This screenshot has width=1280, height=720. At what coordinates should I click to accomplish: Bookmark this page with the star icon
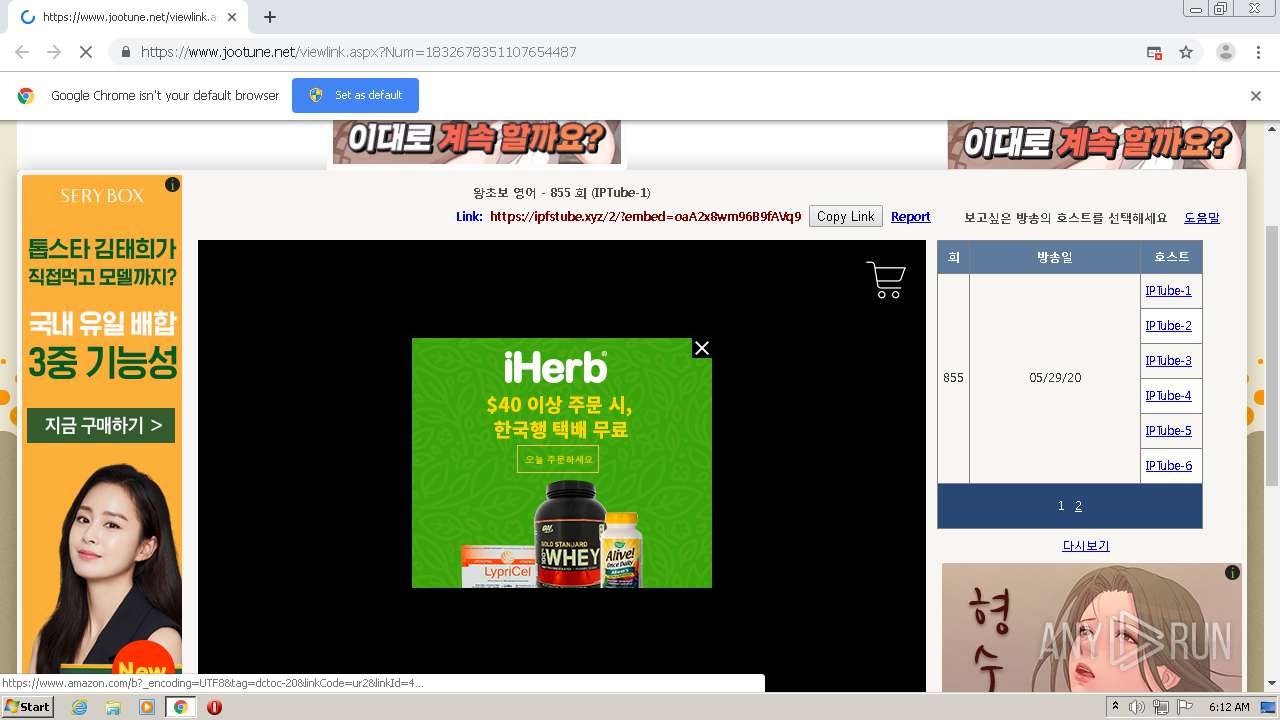tap(1186, 52)
